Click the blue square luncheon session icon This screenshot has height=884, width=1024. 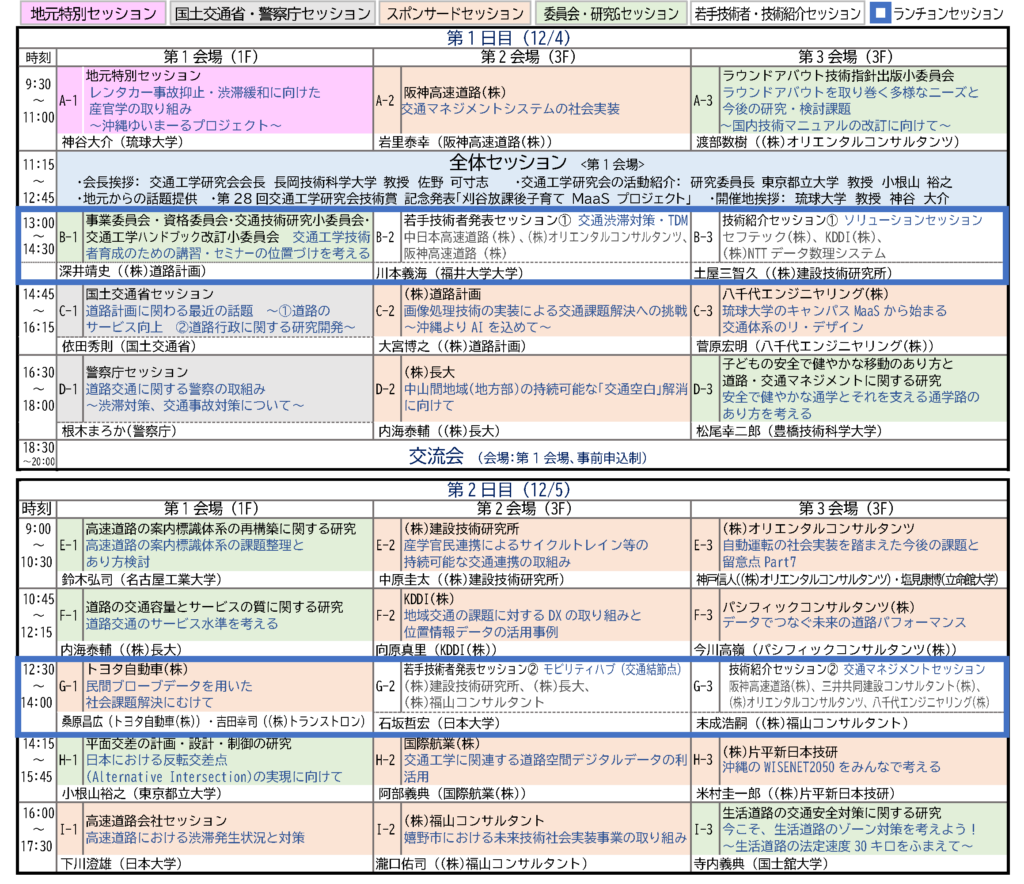point(883,14)
